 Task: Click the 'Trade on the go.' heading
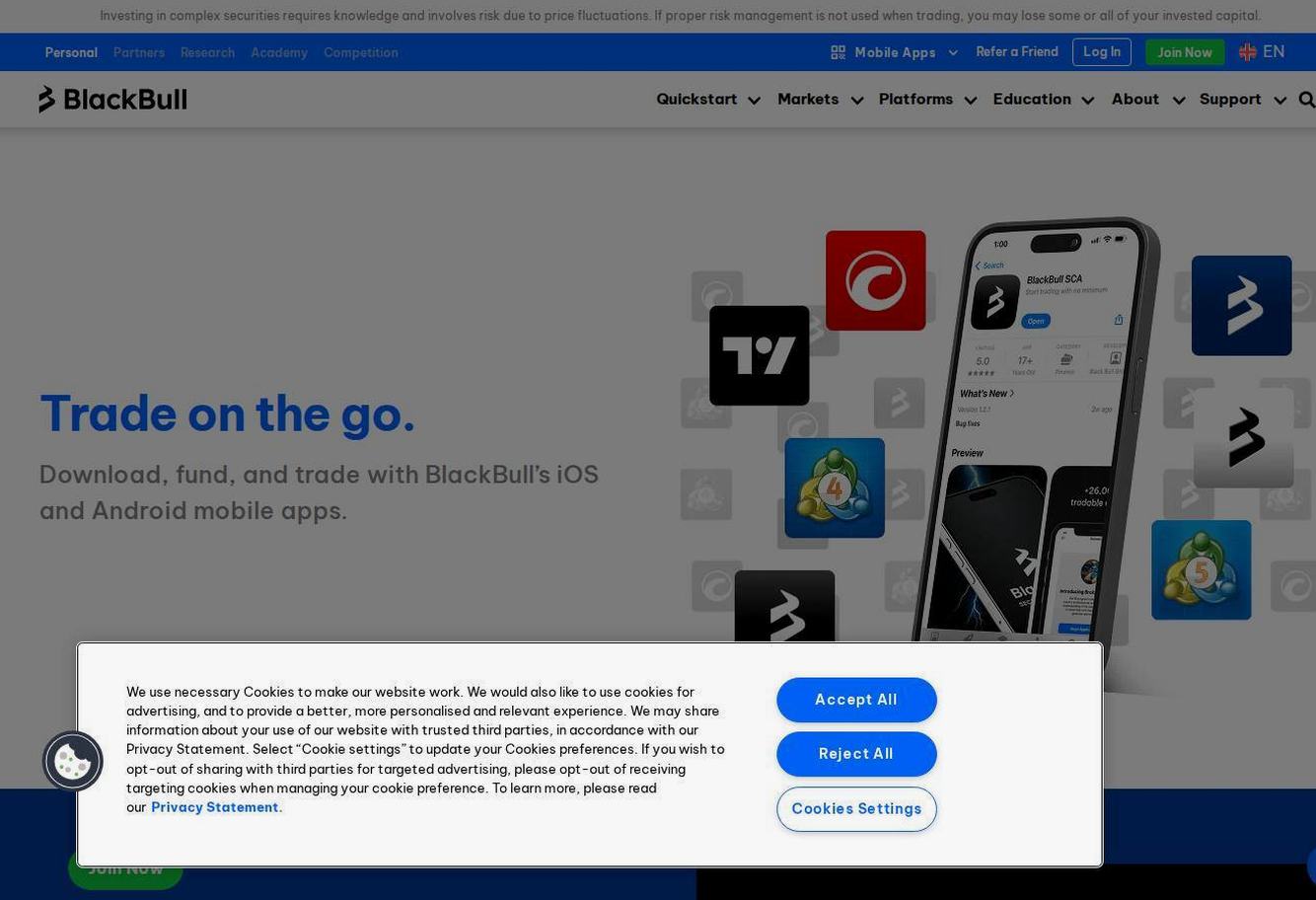(x=228, y=413)
